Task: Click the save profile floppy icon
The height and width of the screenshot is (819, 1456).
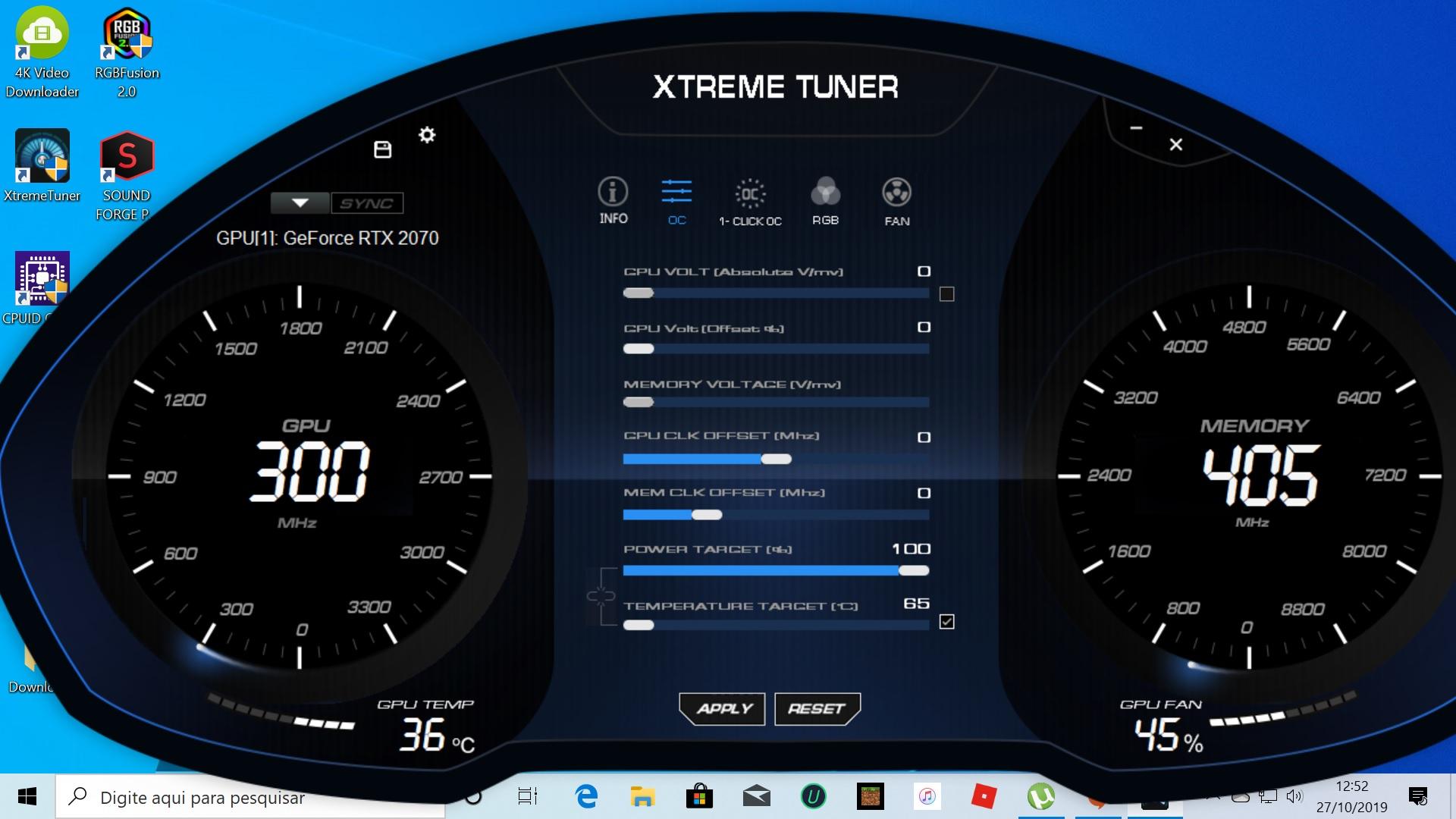Action: [x=383, y=149]
